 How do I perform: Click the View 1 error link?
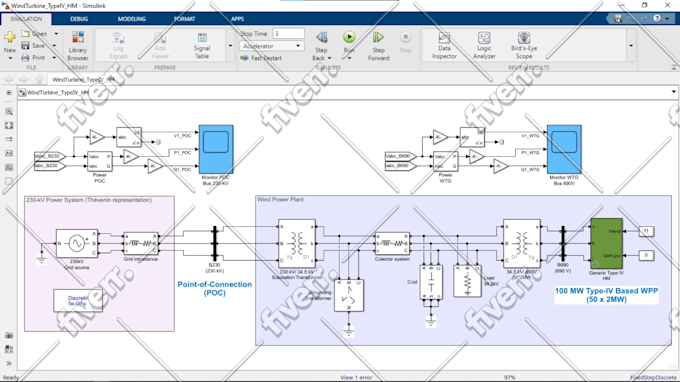coord(356,377)
